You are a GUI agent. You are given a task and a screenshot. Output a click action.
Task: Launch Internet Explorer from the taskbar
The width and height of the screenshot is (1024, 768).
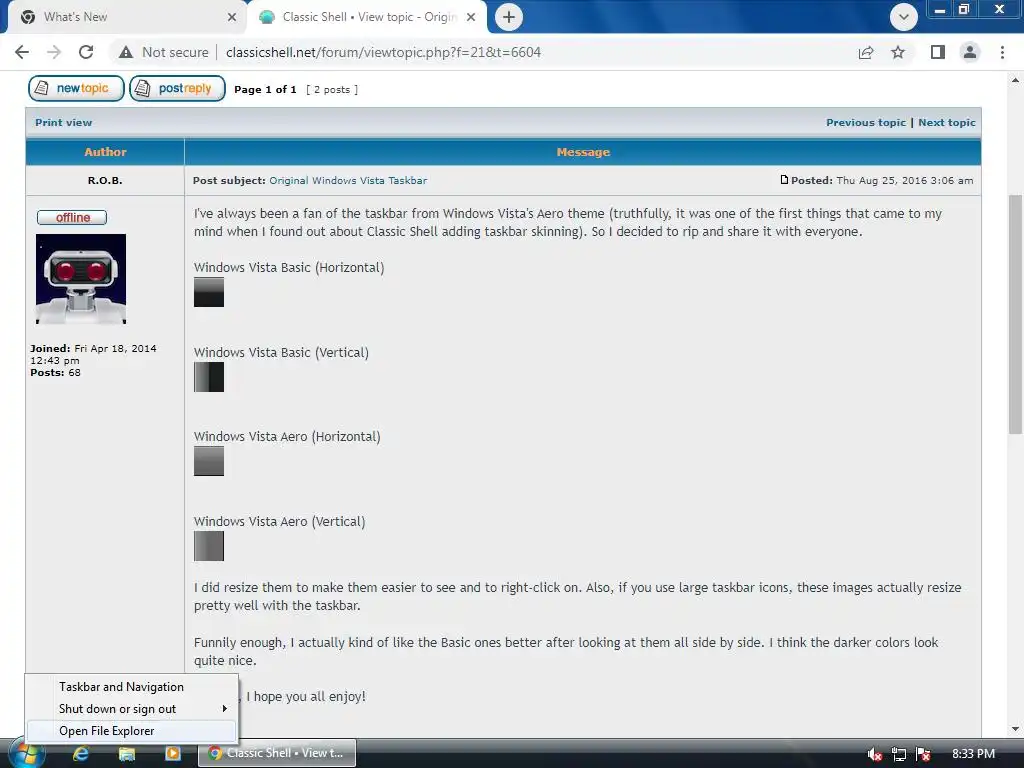(80, 754)
